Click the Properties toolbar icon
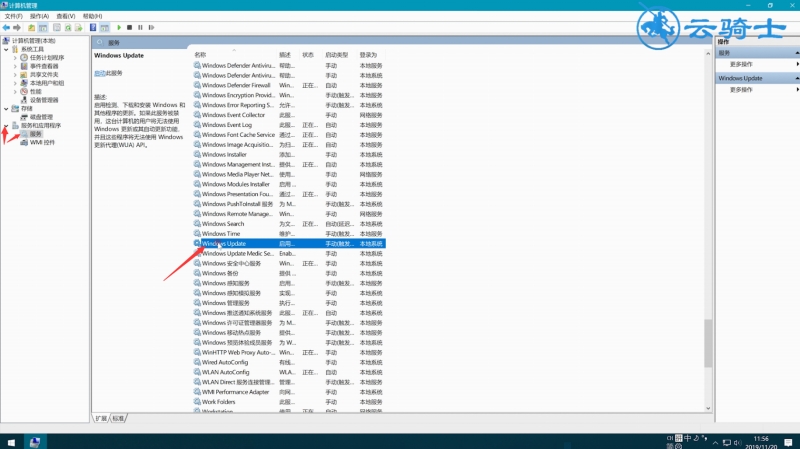800x449 pixels. [57, 28]
